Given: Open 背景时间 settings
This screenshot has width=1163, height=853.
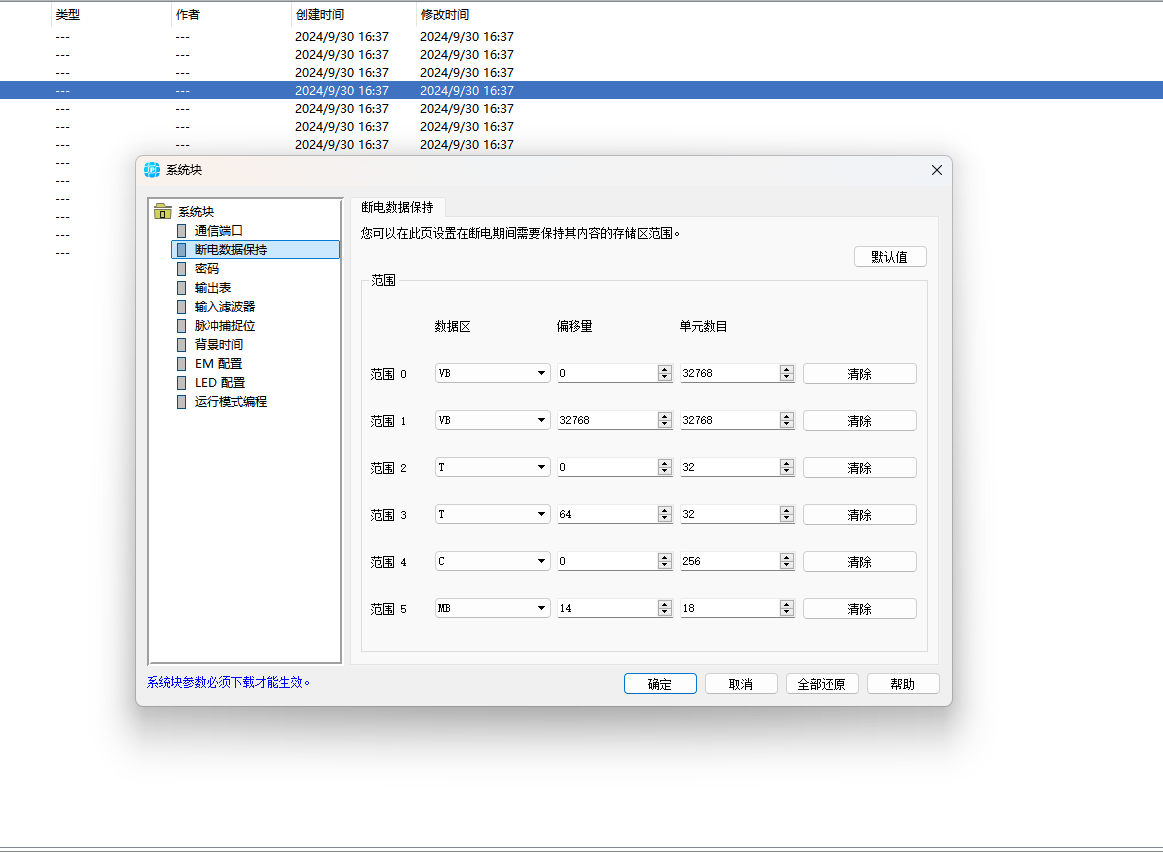Looking at the screenshot, I should pyautogui.click(x=218, y=344).
